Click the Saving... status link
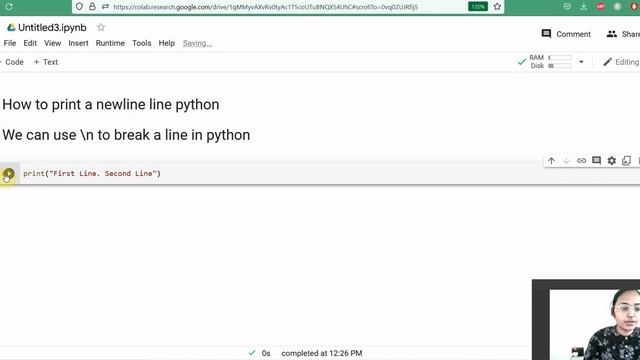 [x=197, y=43]
